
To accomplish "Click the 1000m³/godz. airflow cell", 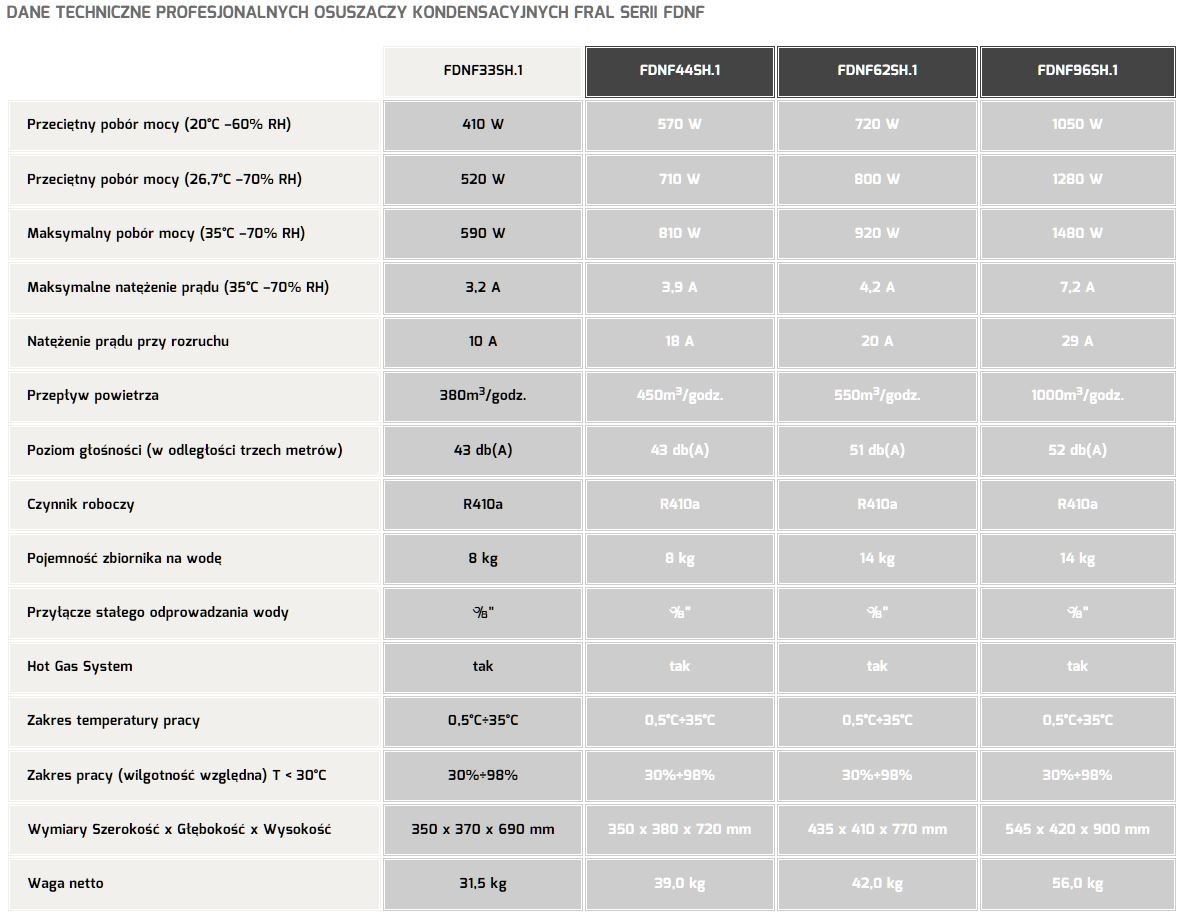I will click(1077, 395).
